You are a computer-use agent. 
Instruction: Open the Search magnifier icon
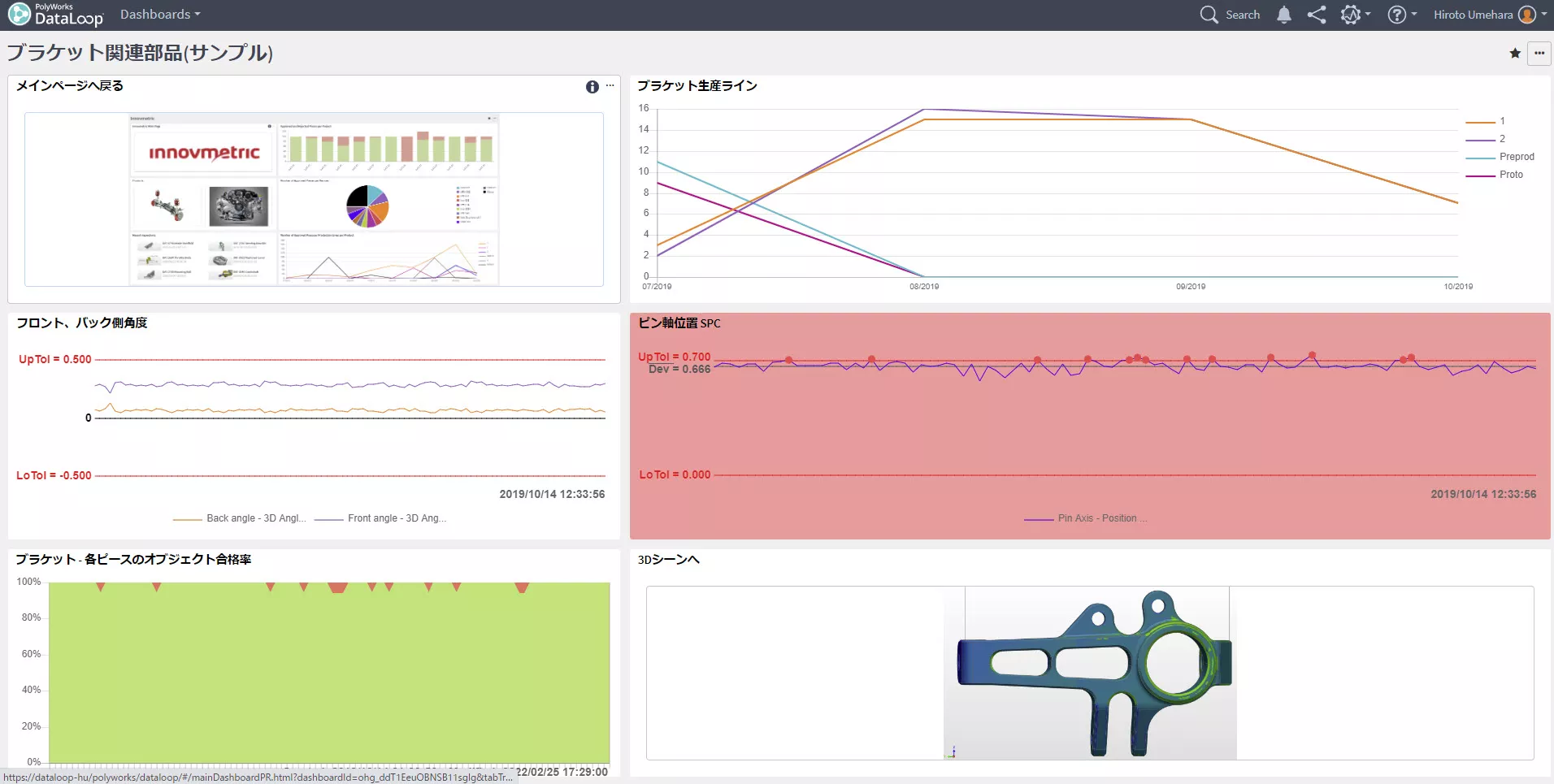pyautogui.click(x=1209, y=15)
